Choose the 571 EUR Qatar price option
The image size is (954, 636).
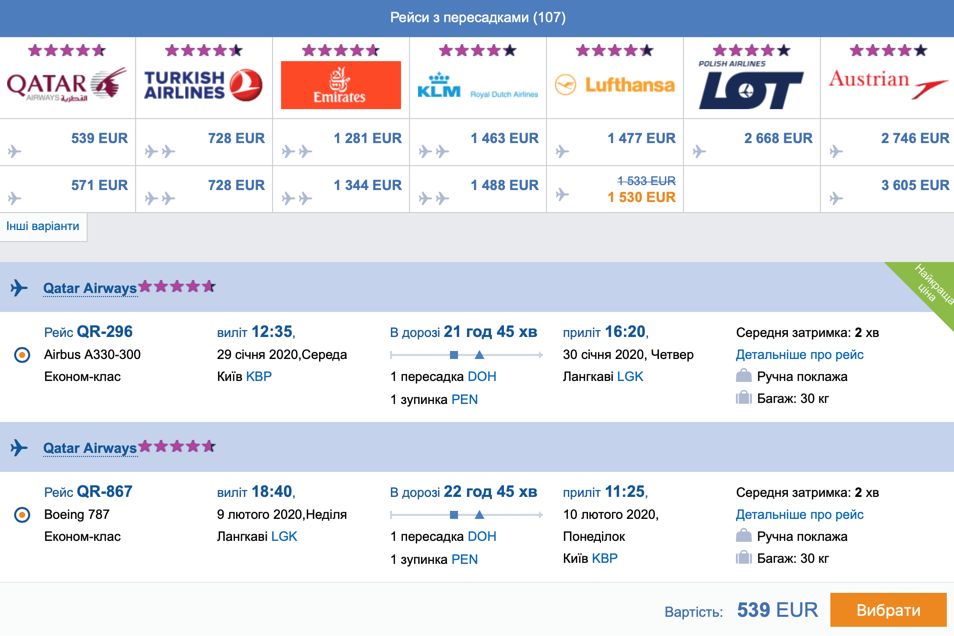[99, 185]
